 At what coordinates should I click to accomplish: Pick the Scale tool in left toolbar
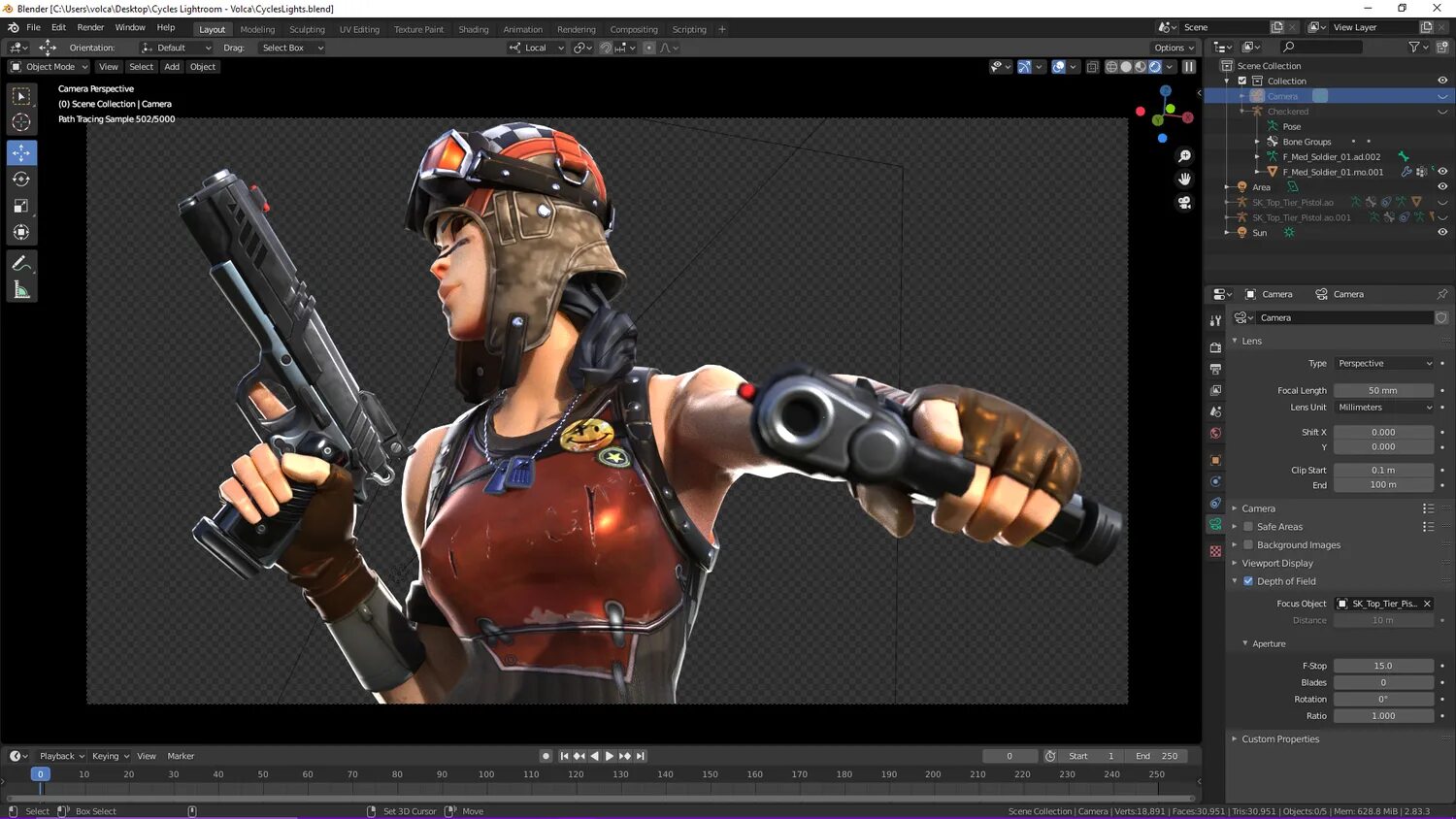click(21, 206)
